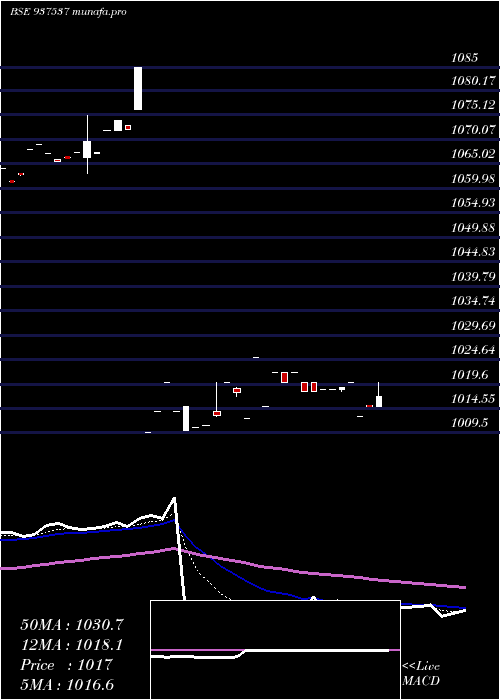Click the 50MA : 1030.7 readout
500x700 pixels.
pyautogui.click(x=72, y=625)
